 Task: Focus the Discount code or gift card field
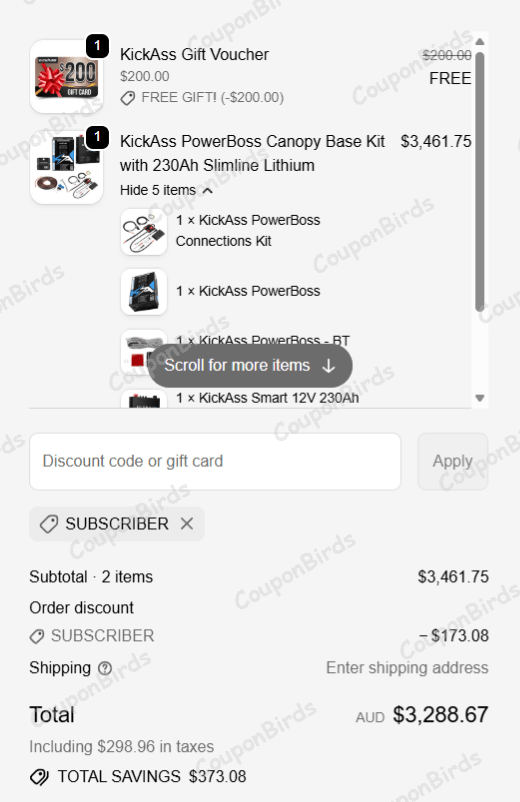tap(215, 461)
